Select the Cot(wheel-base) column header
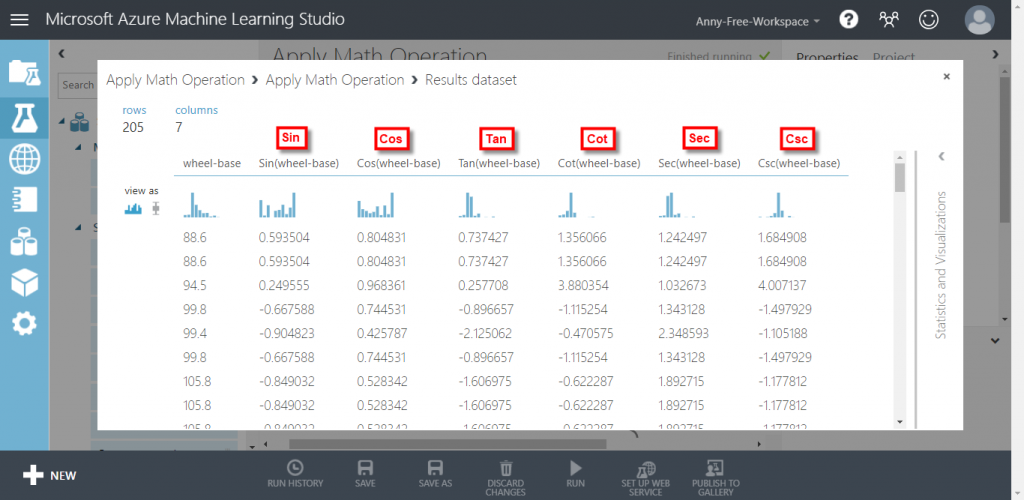 [x=599, y=163]
